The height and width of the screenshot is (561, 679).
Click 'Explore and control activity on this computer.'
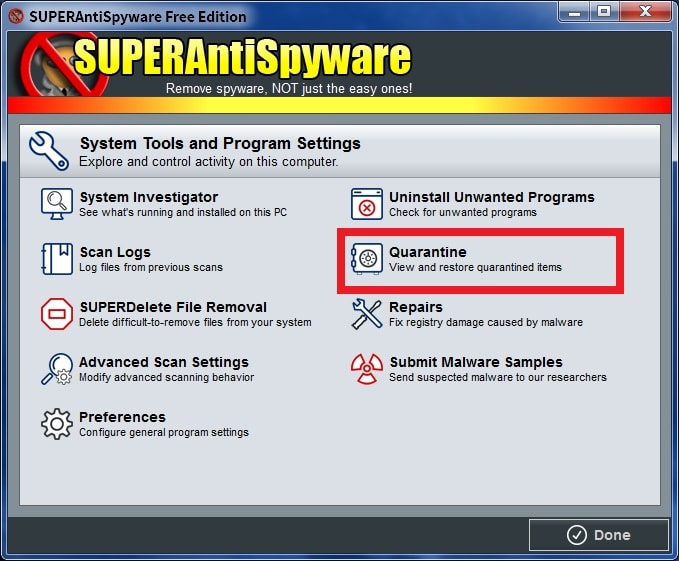[x=208, y=162]
